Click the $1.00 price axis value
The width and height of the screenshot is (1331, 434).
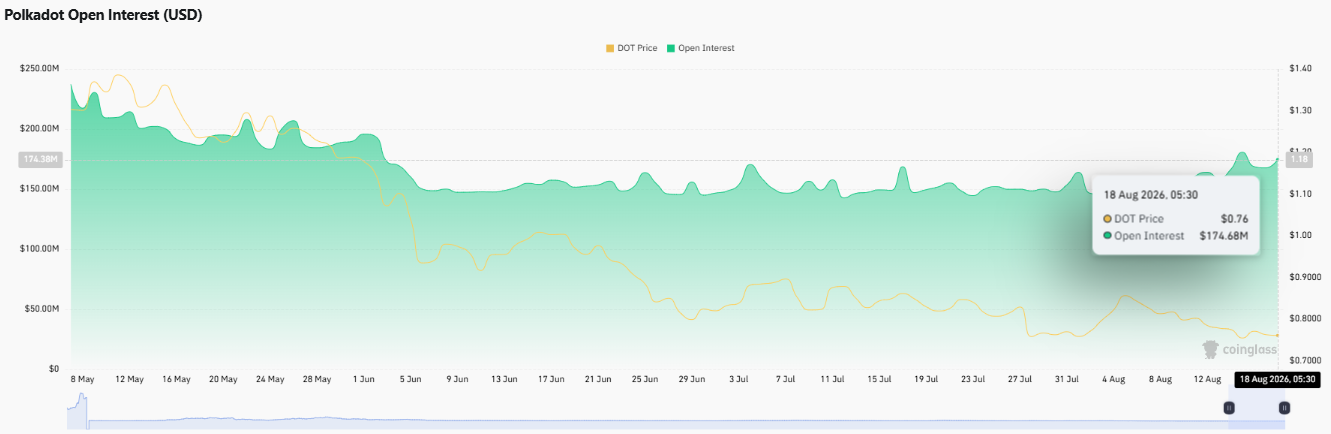pos(1299,235)
